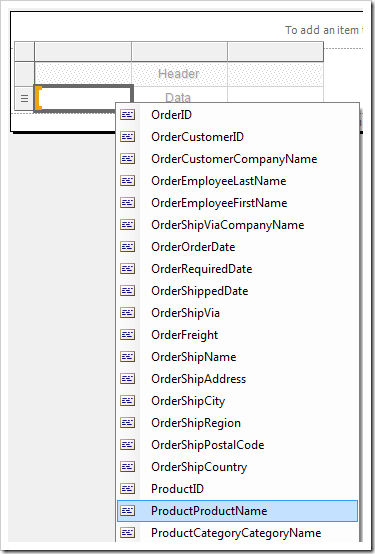Choose OrderCustomerID from the field list
The width and height of the screenshot is (375, 554).
point(237,136)
